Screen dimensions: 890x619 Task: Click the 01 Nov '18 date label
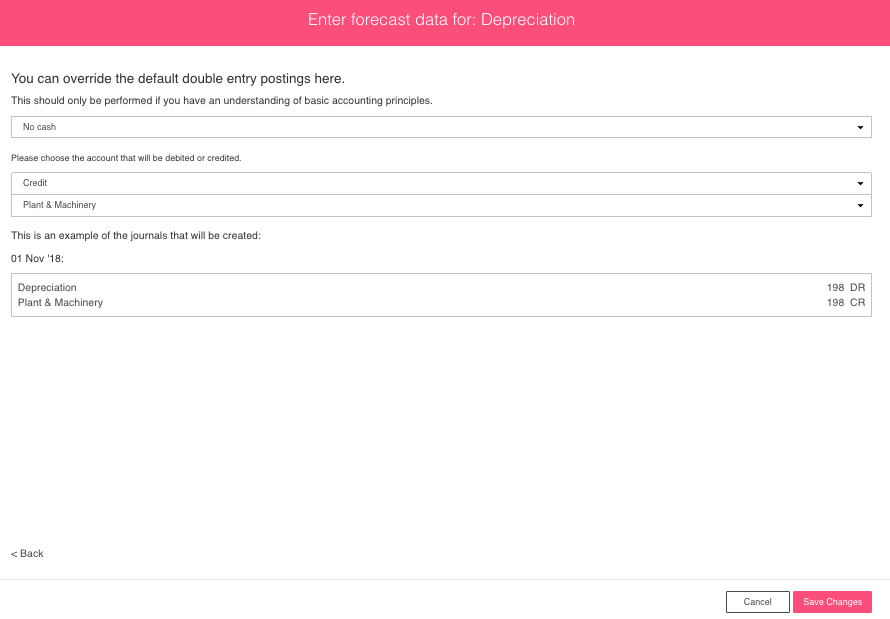37,259
